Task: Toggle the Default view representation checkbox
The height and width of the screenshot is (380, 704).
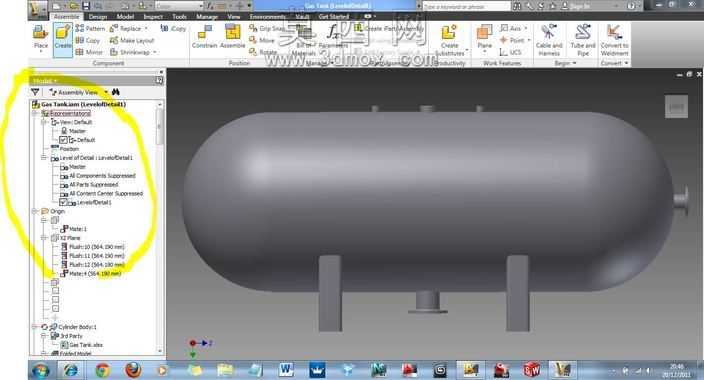Action: click(63, 140)
